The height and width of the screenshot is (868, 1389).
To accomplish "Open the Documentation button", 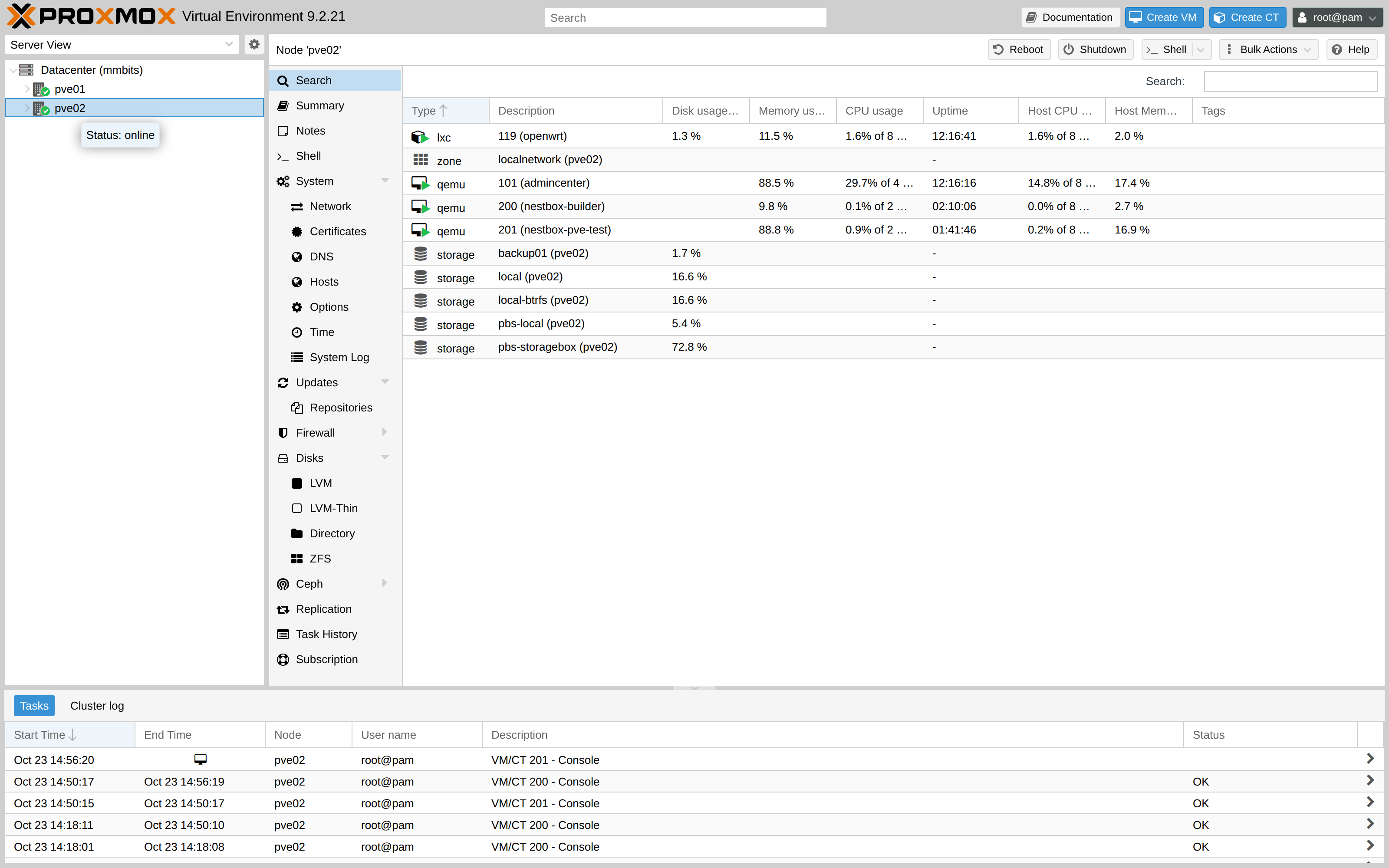I will click(1070, 18).
